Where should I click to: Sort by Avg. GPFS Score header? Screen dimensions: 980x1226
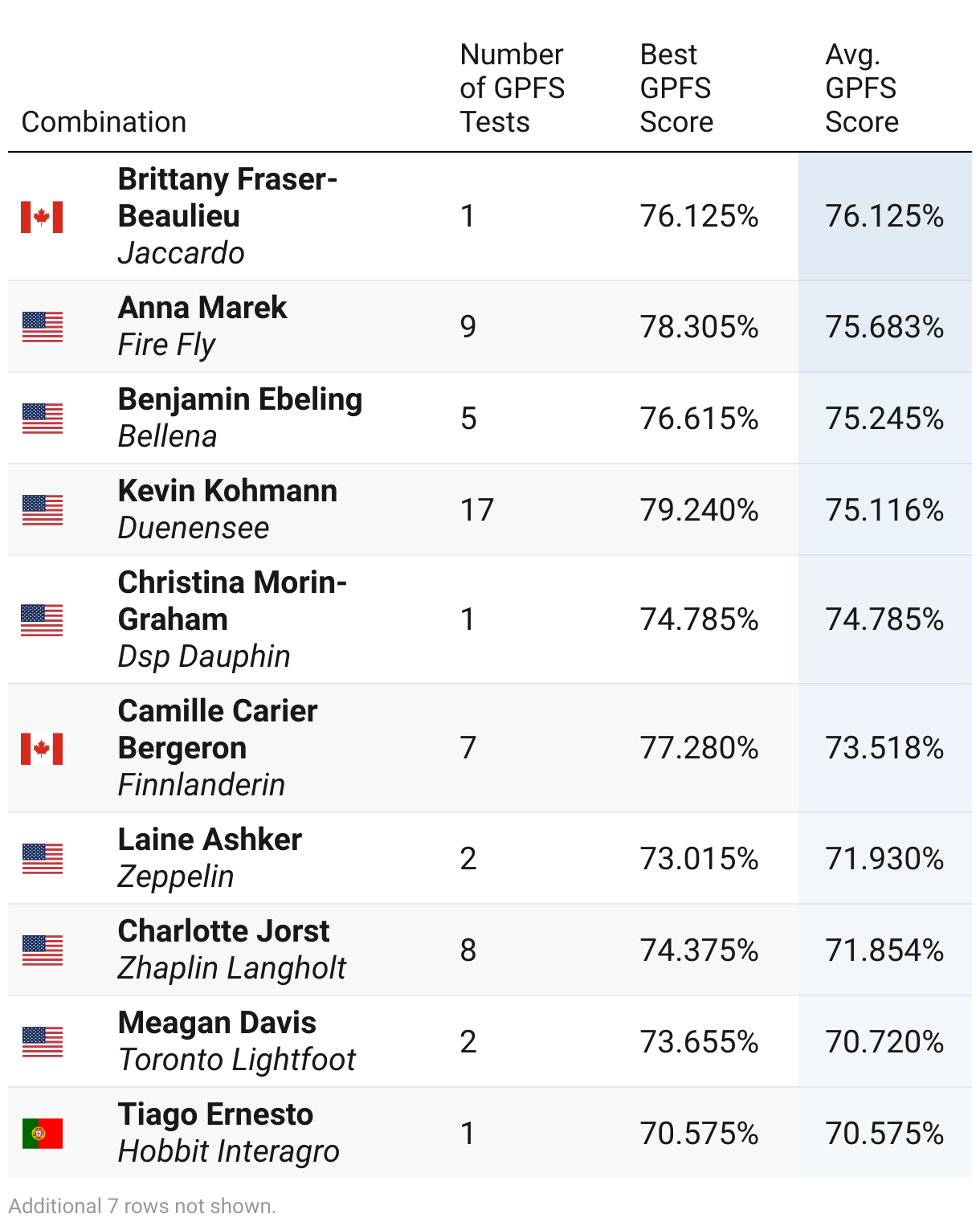click(862, 88)
